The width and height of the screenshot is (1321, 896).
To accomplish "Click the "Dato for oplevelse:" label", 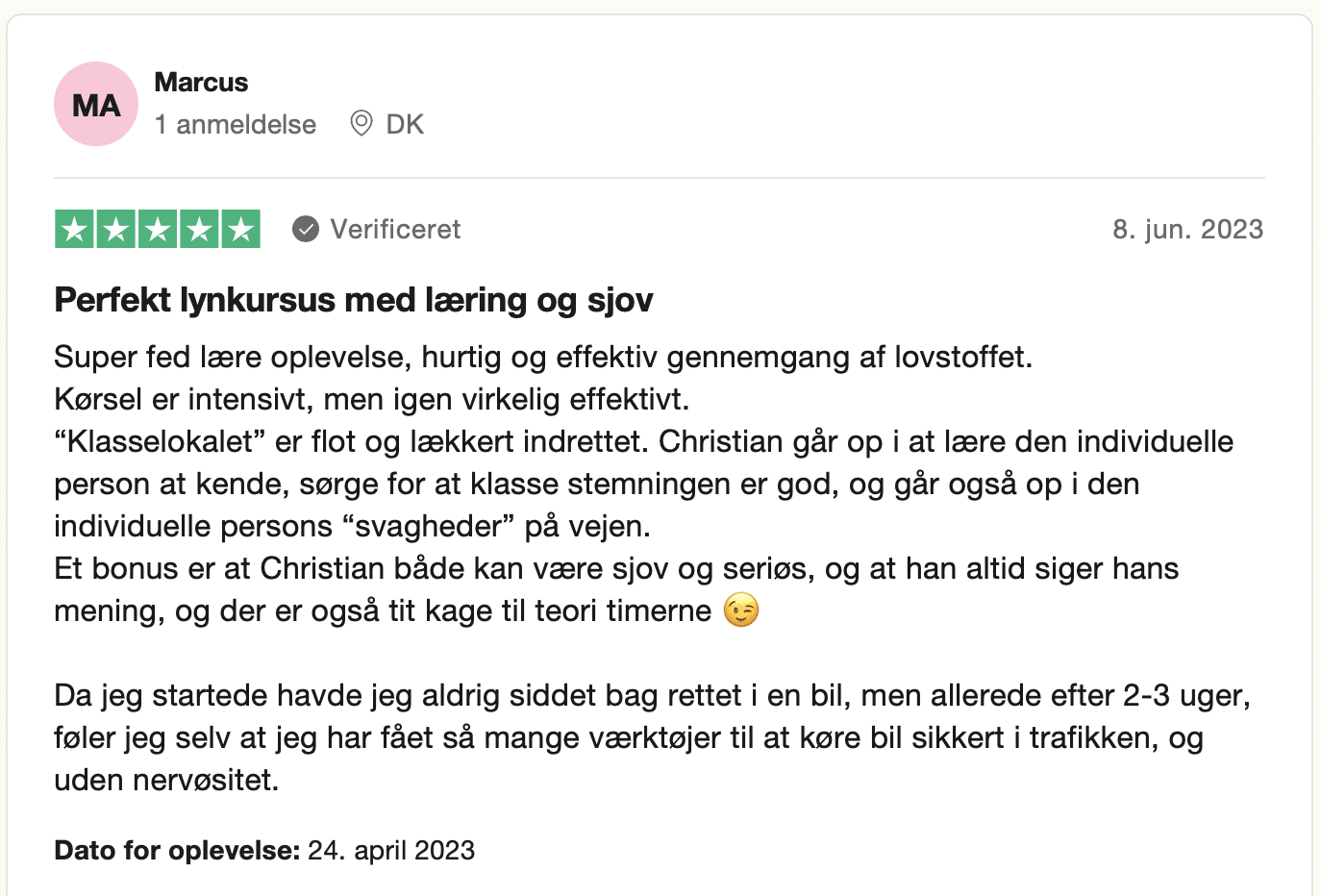I will (177, 851).
